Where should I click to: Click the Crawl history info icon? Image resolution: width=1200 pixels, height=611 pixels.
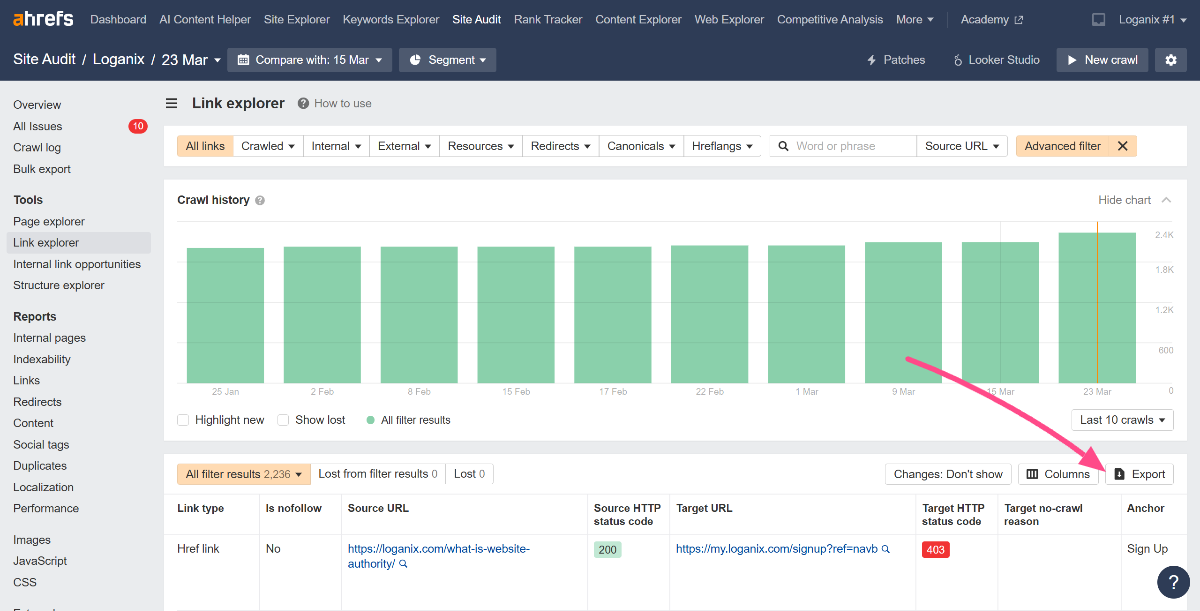click(260, 200)
